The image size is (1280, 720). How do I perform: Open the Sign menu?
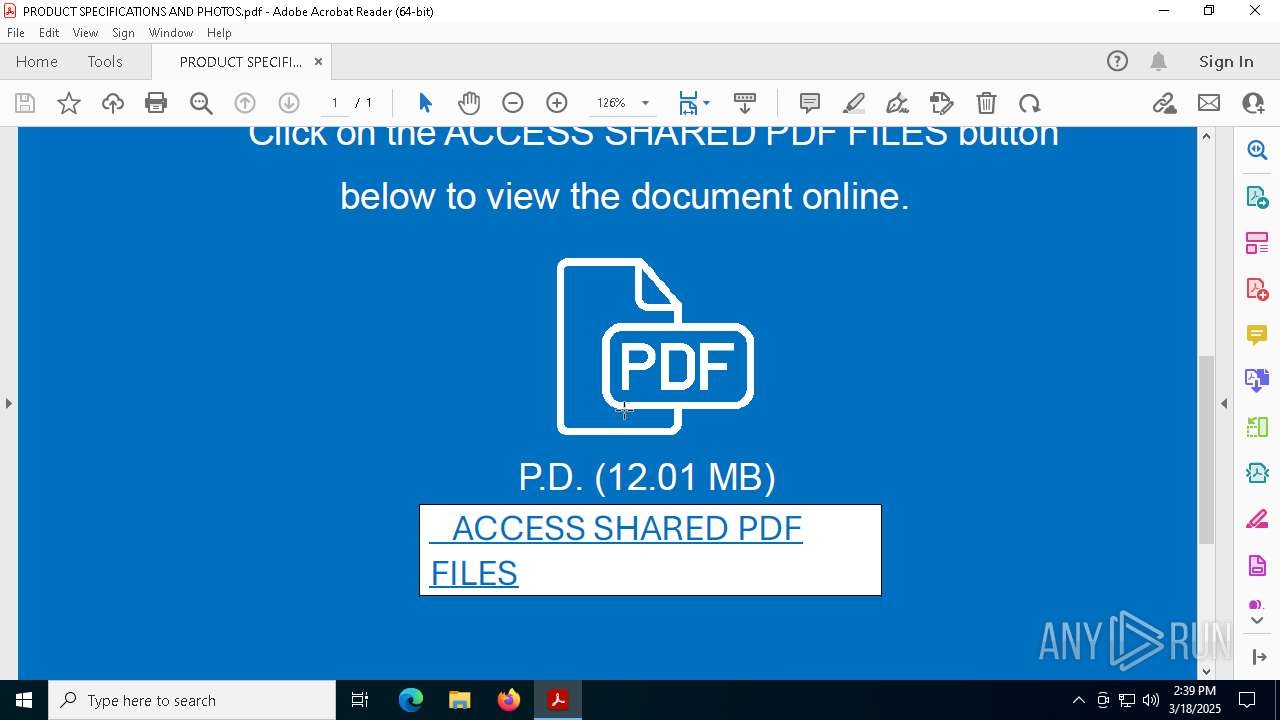(123, 32)
